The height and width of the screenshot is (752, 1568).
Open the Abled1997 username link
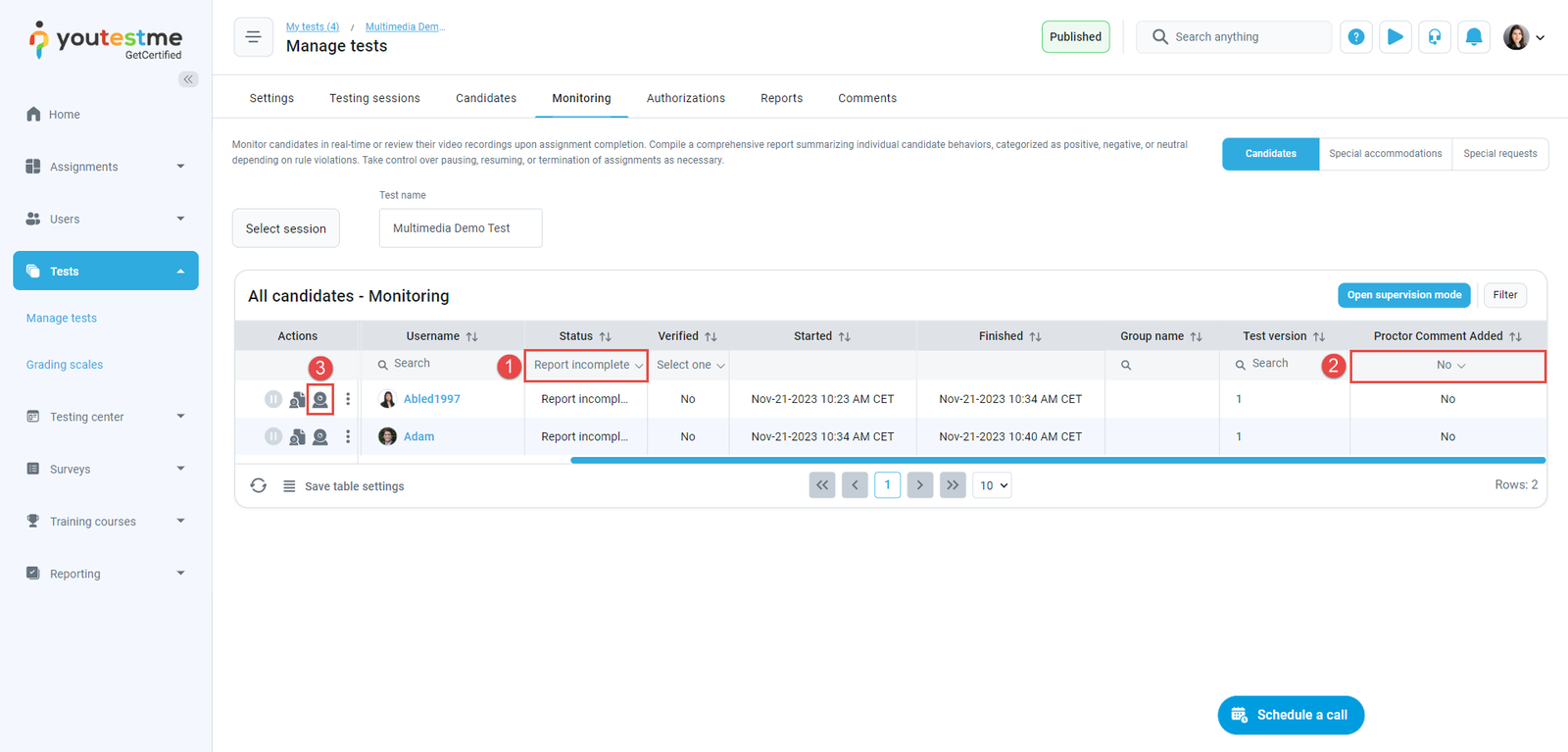pyautogui.click(x=431, y=399)
